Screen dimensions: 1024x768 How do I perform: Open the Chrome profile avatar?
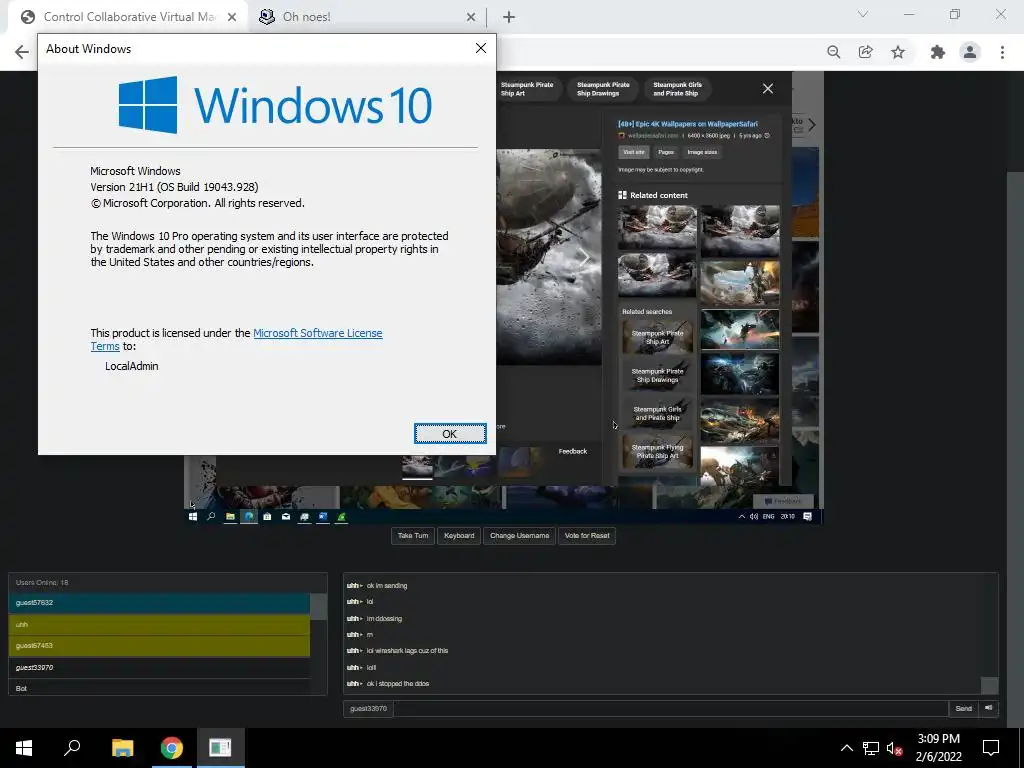coord(970,52)
